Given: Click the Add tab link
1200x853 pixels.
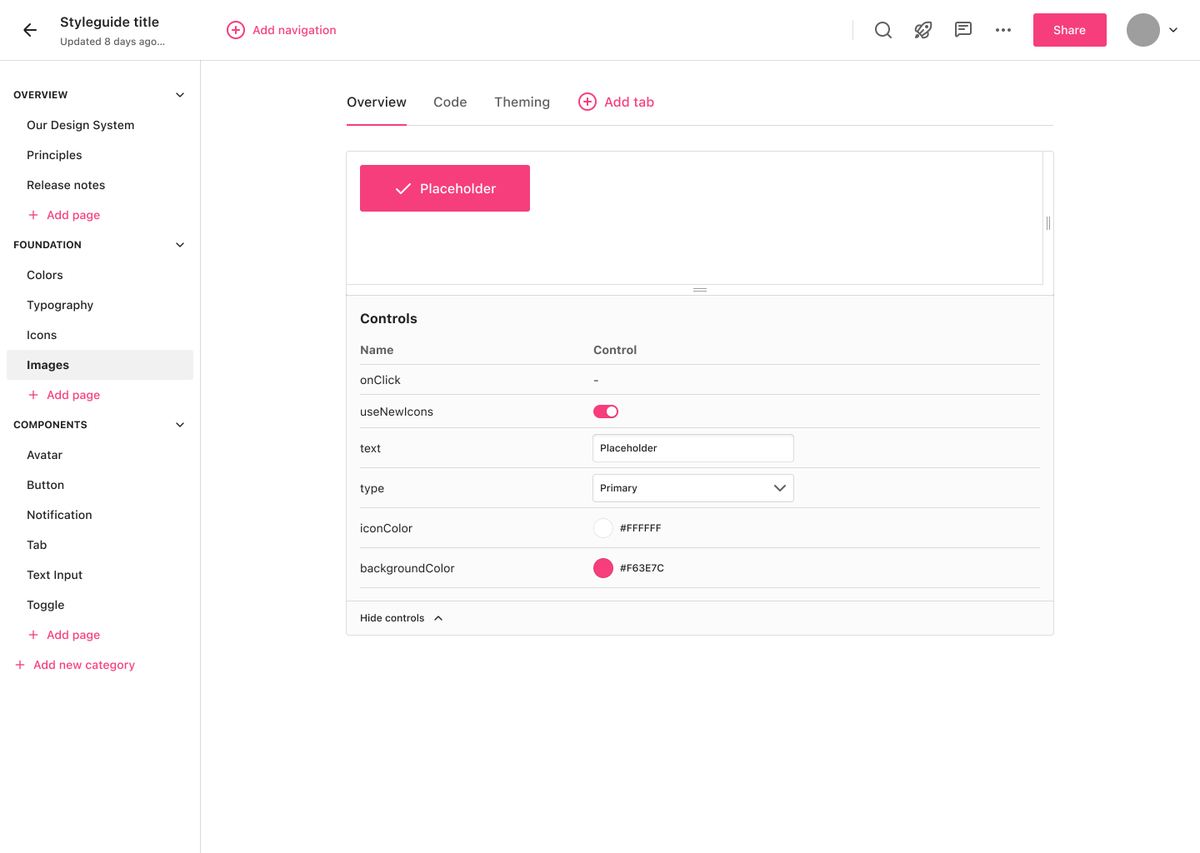Looking at the screenshot, I should (x=629, y=102).
